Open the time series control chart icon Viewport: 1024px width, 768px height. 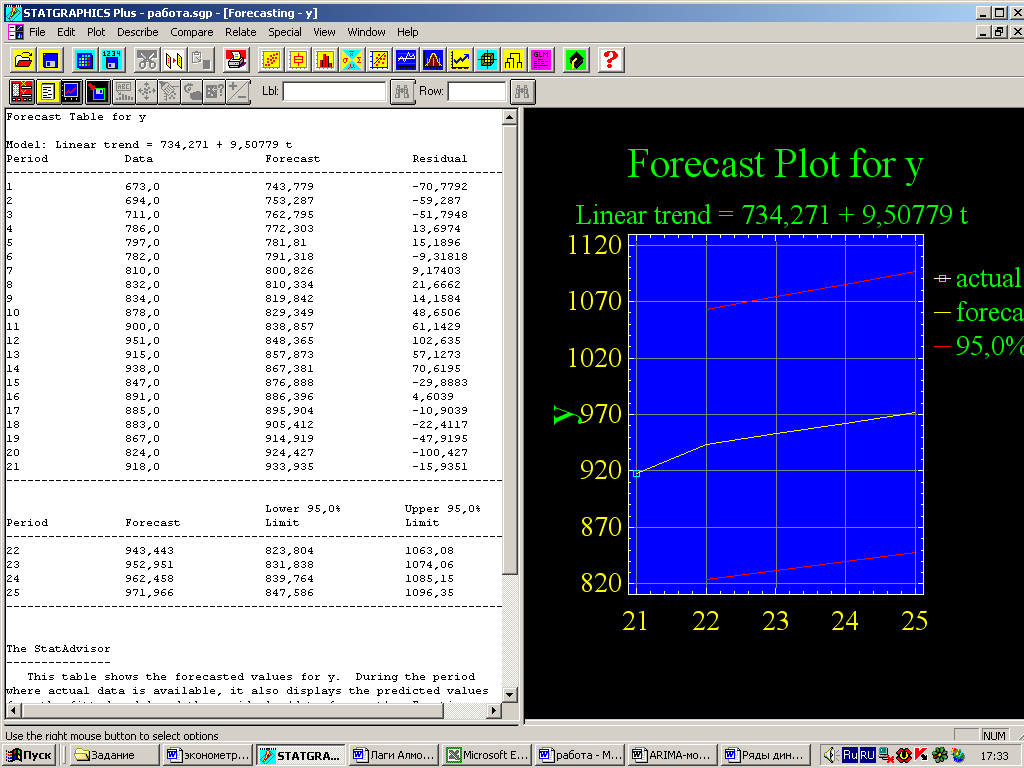point(406,60)
